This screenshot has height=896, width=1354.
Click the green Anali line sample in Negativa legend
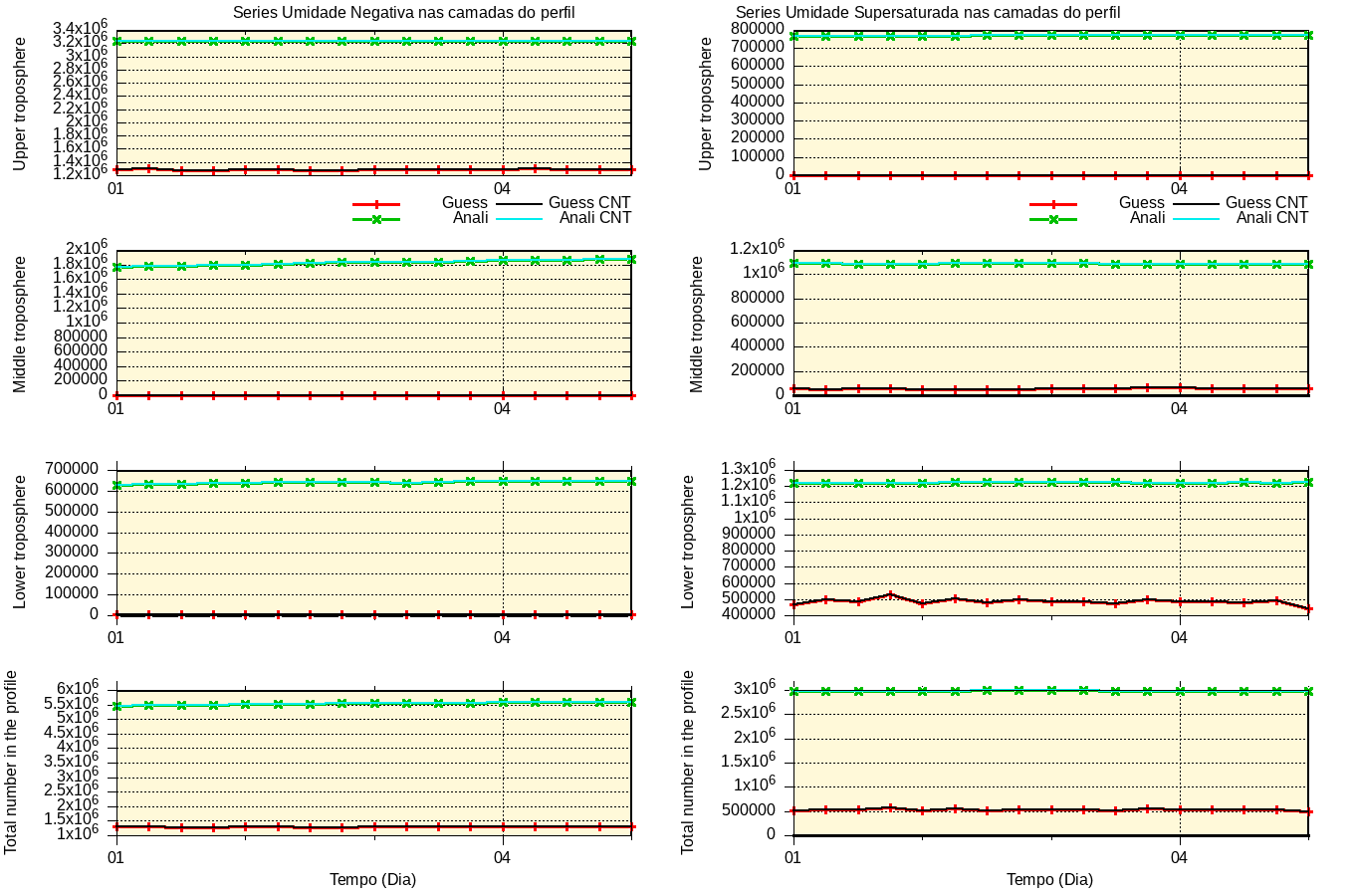(376, 219)
